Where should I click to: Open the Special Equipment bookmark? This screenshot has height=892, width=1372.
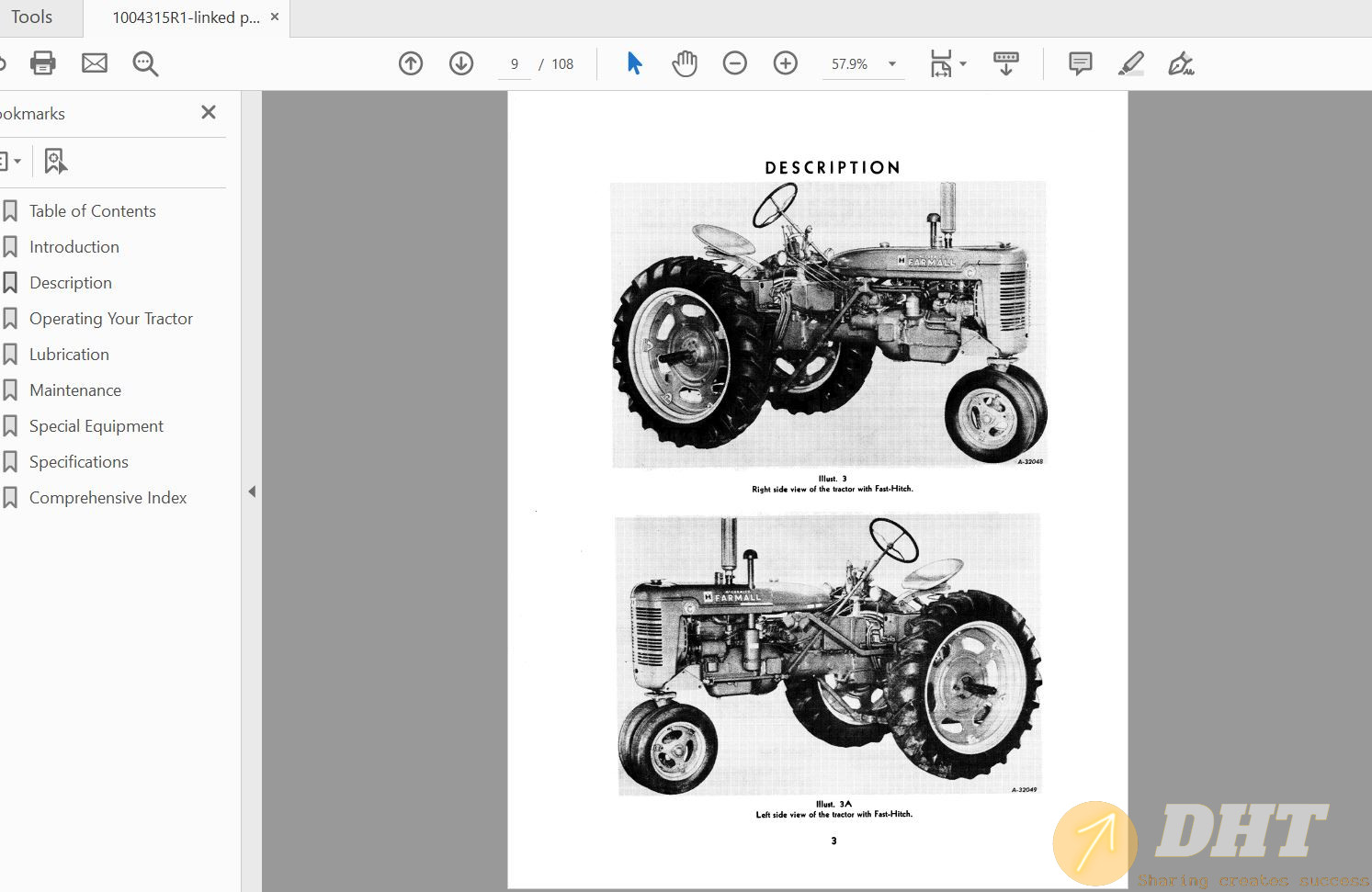pyautogui.click(x=96, y=426)
